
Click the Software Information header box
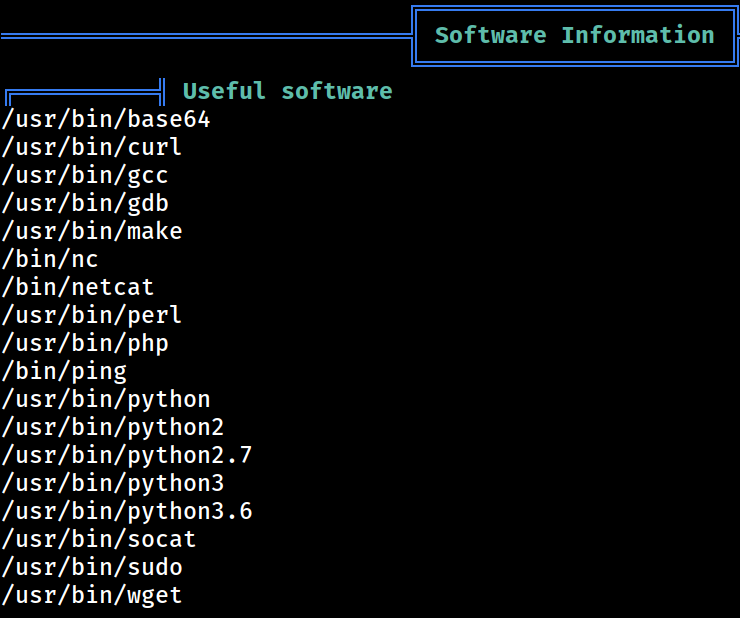pyautogui.click(x=574, y=36)
